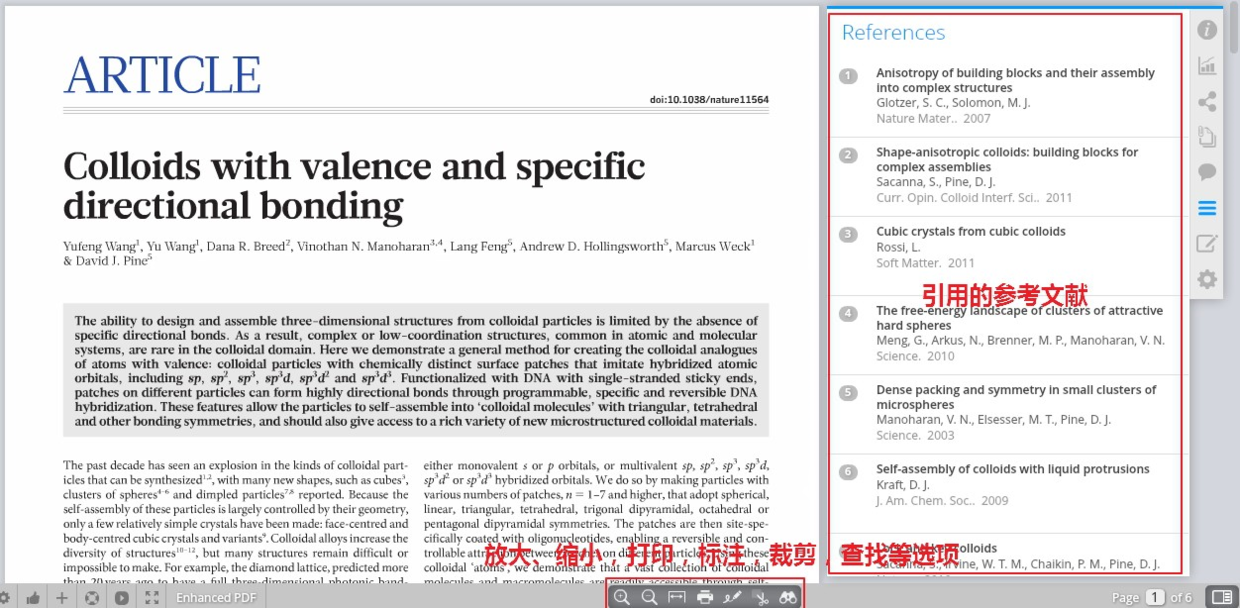Click 'J. Am. Chem. Soc.. 2009' journal text
Image resolution: width=1240 pixels, height=608 pixels.
(942, 501)
